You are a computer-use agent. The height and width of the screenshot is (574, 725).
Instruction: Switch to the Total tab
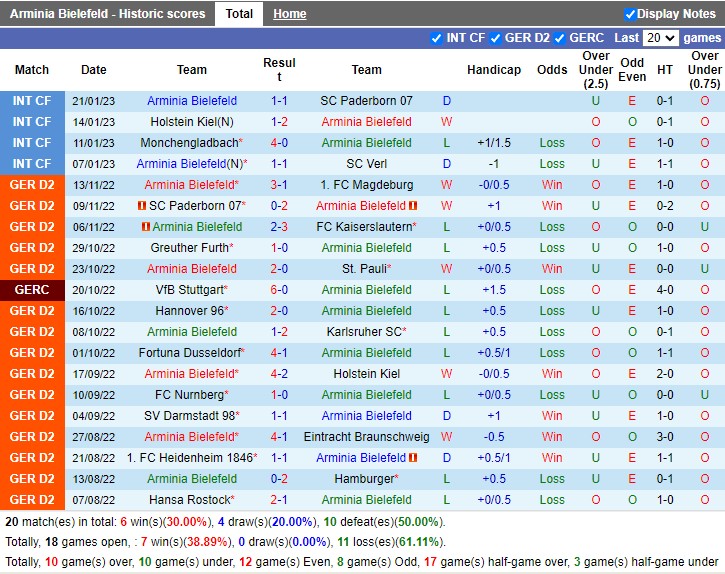pyautogui.click(x=239, y=14)
